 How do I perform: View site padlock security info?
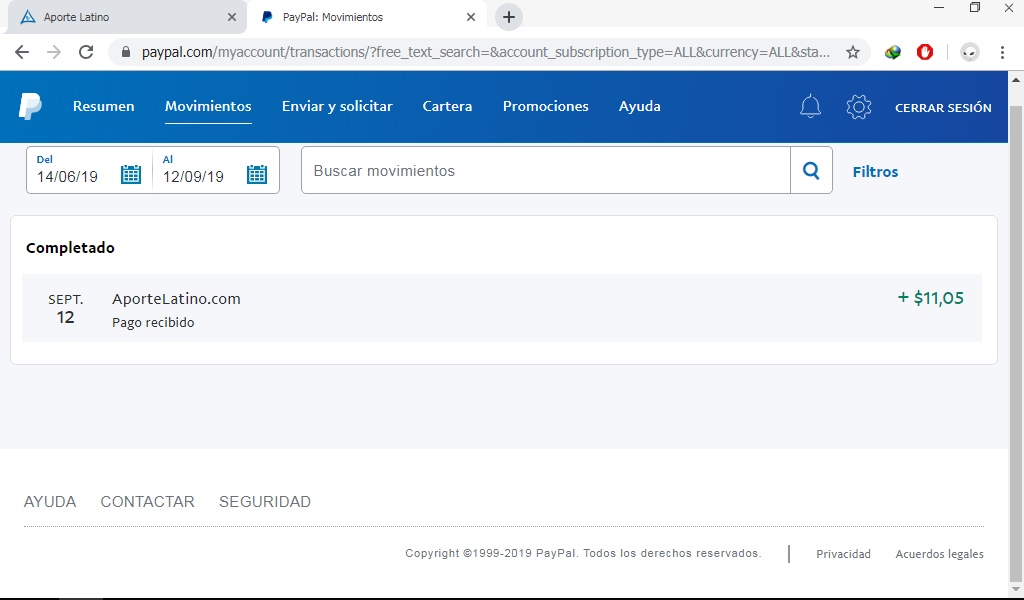[126, 52]
